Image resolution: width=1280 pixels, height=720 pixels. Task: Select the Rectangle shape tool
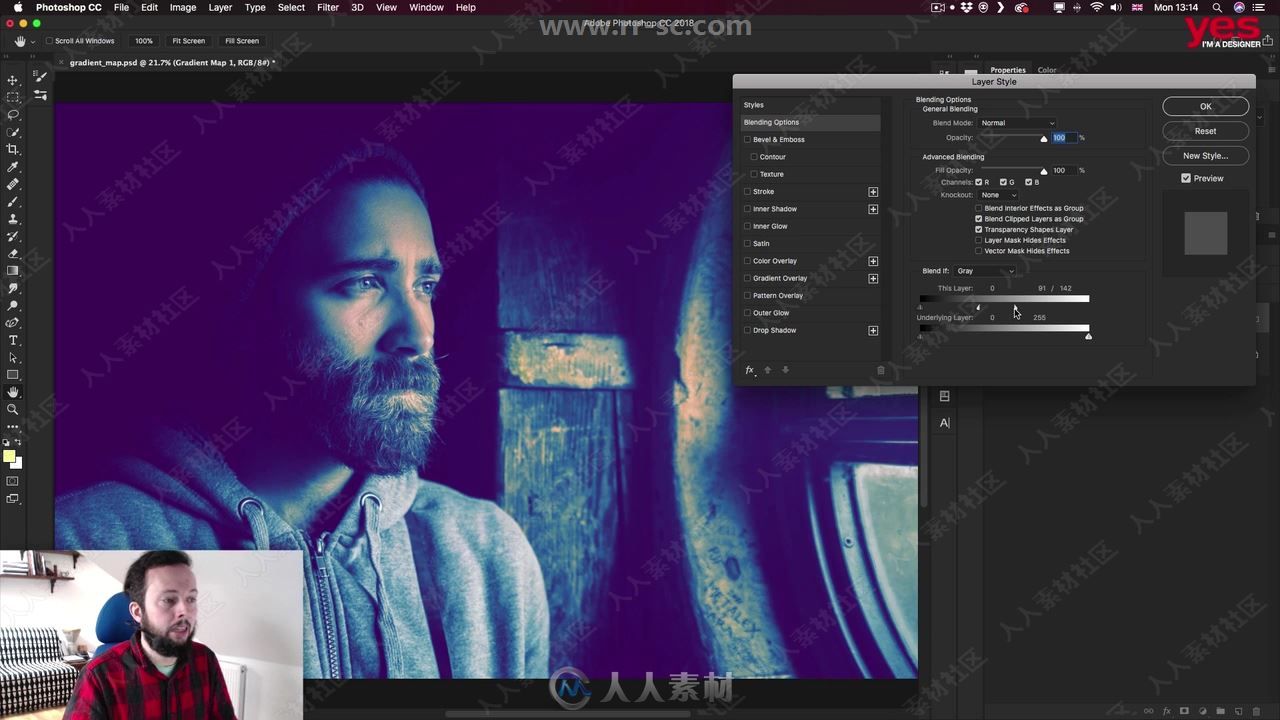tap(13, 375)
